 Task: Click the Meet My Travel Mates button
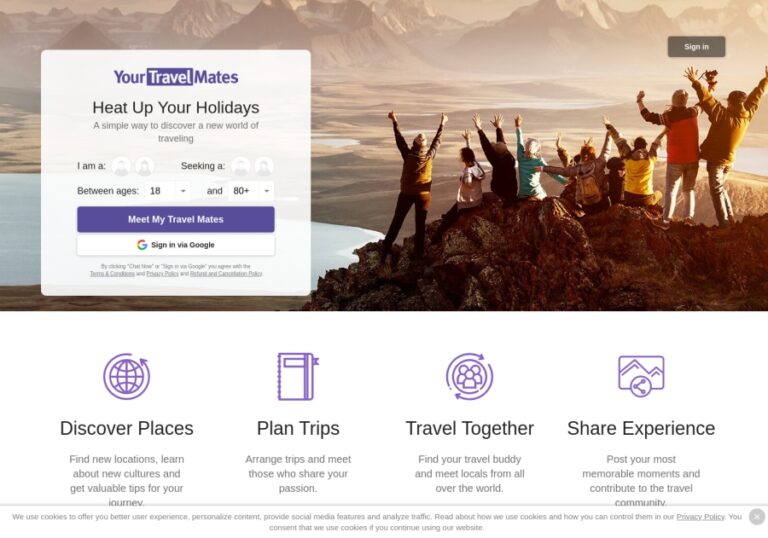(176, 220)
